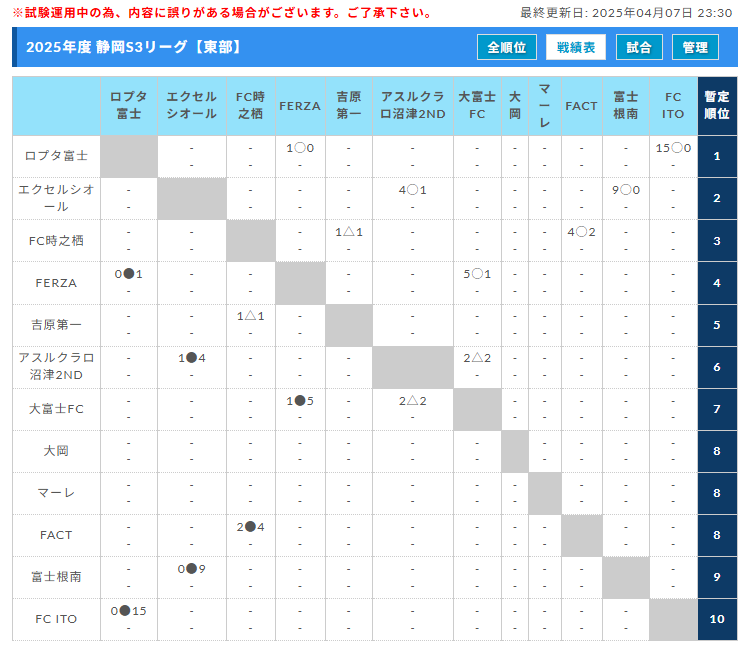Screen dimensions: 746x646
Task: Open the 0●9 result in 富士根南 row
Action: pos(192,569)
